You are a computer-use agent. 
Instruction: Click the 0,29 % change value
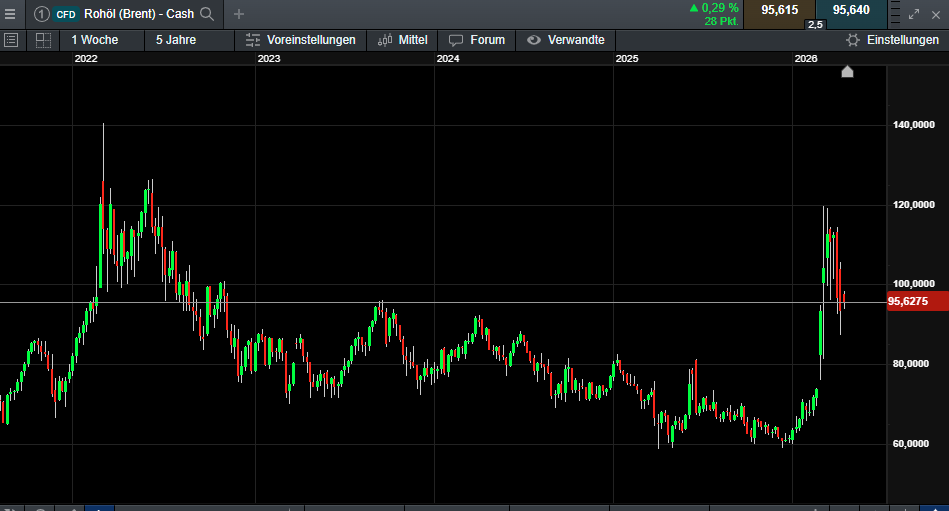tap(720, 8)
